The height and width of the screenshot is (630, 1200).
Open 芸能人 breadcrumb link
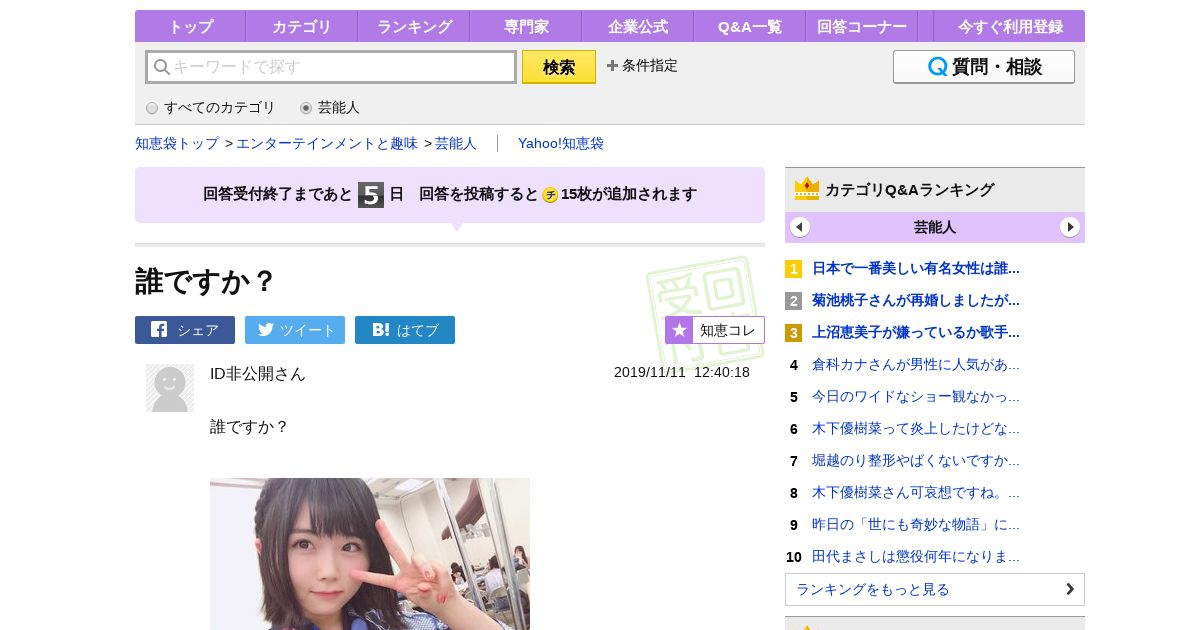point(456,143)
